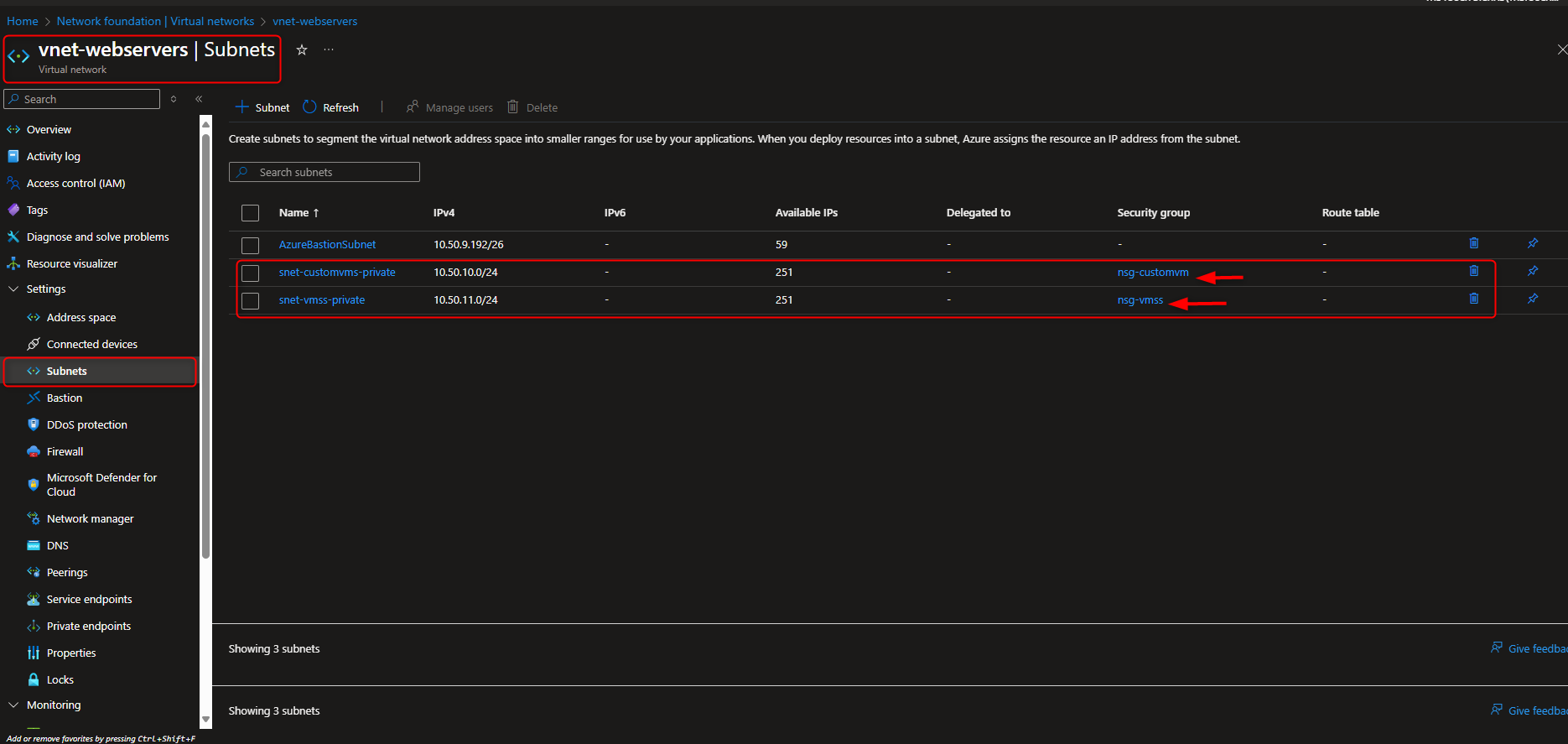Open the snet-vmss-private subnet link
The width and height of the screenshot is (1568, 744).
[x=322, y=299]
